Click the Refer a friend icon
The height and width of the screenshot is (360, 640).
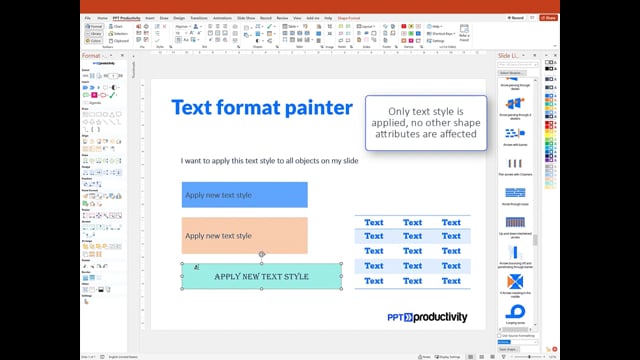pos(464,33)
